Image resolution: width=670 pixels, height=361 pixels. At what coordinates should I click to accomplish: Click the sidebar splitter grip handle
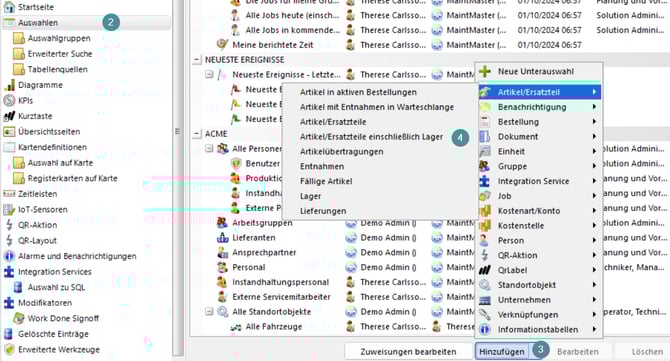point(178,132)
